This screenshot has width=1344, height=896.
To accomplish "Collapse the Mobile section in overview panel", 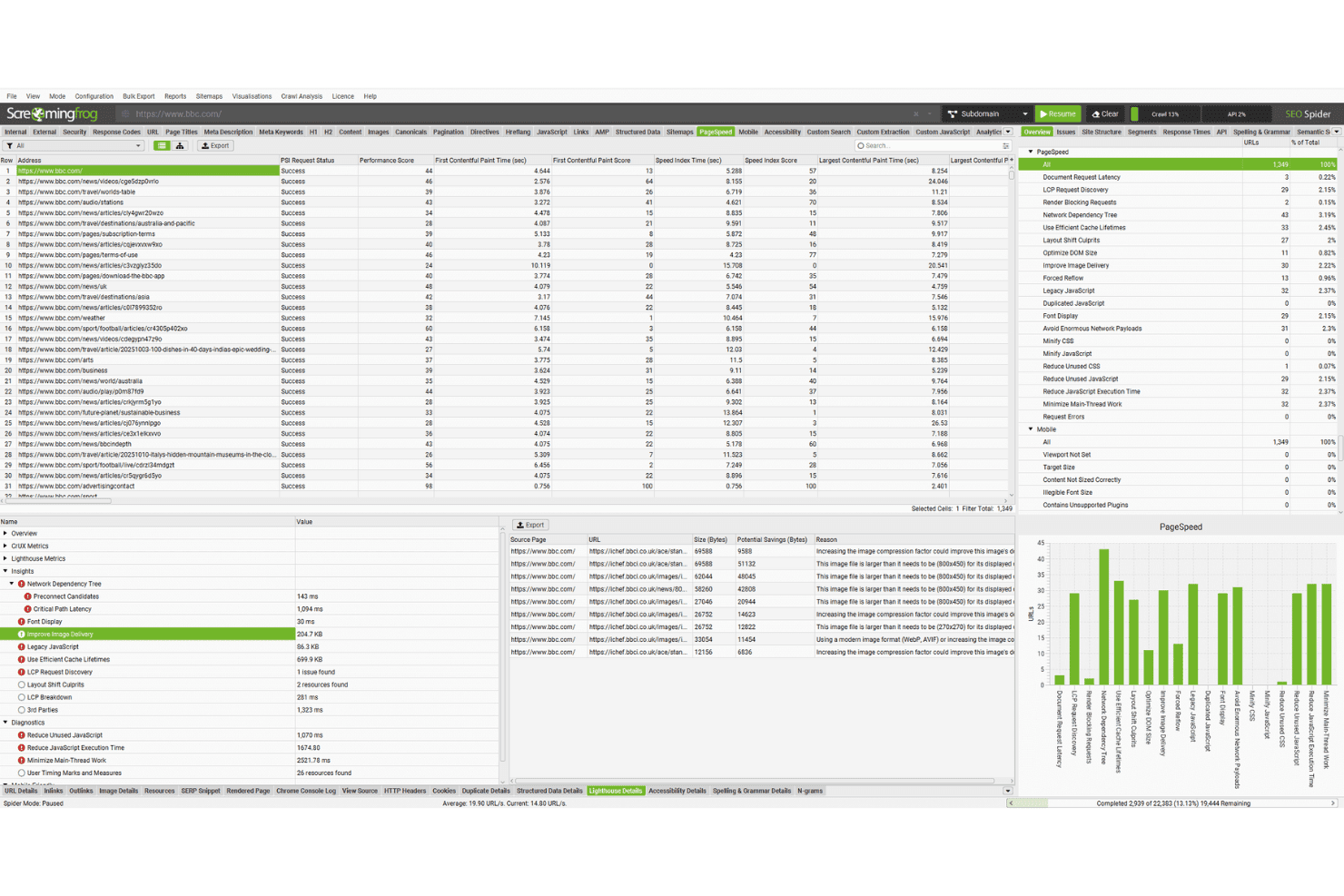I will (x=1031, y=429).
